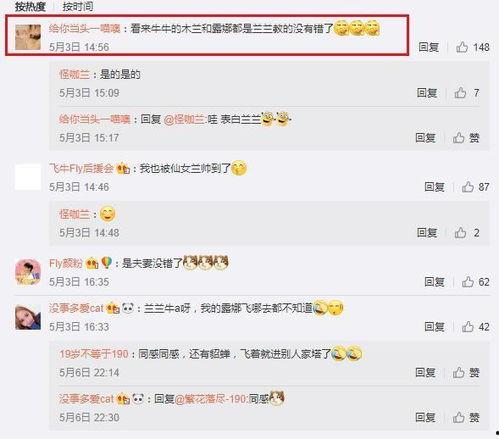Like the last reply posted 5月6日 22:30
Viewport: 499px width, 439px height.
[x=459, y=417]
